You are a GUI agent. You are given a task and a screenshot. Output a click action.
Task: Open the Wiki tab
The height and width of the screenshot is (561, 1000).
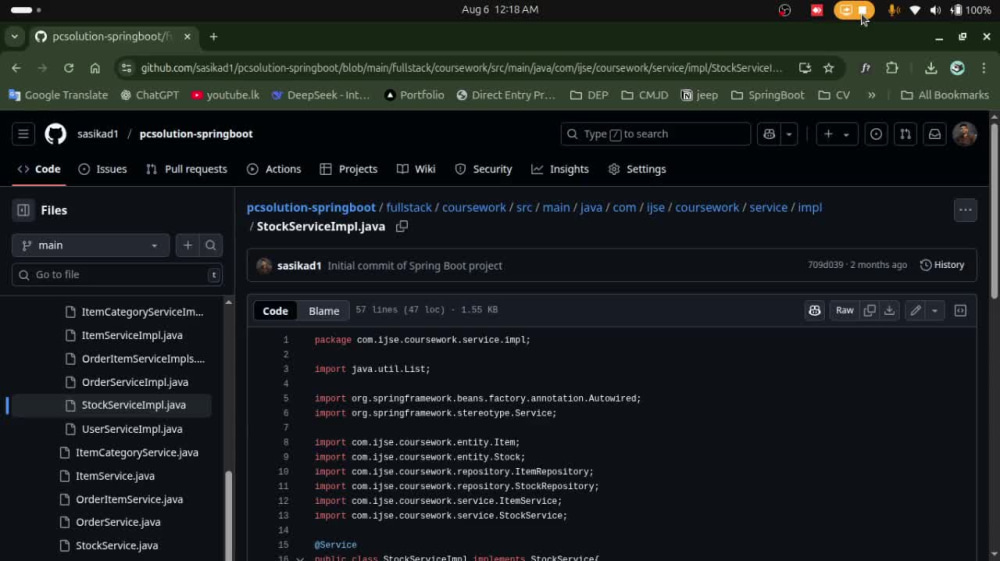416,169
